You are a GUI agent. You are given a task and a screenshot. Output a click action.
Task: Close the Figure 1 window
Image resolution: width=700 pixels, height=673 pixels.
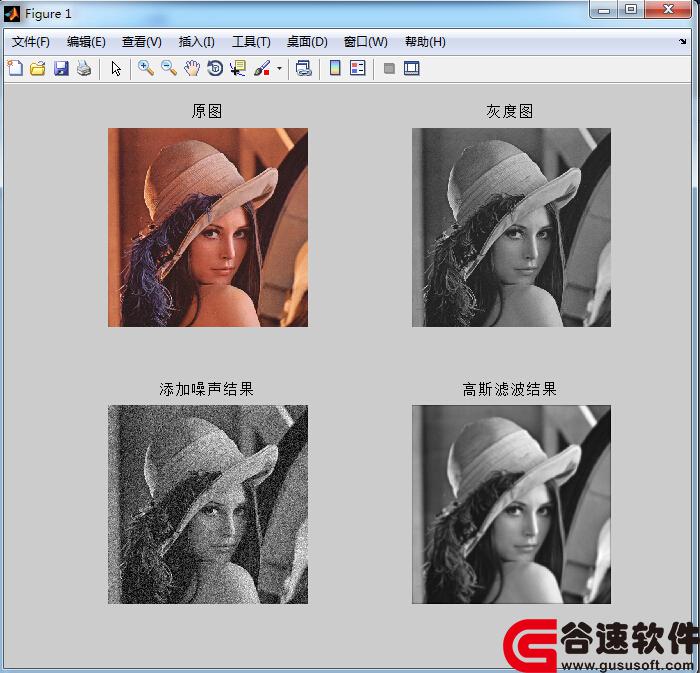click(x=668, y=9)
